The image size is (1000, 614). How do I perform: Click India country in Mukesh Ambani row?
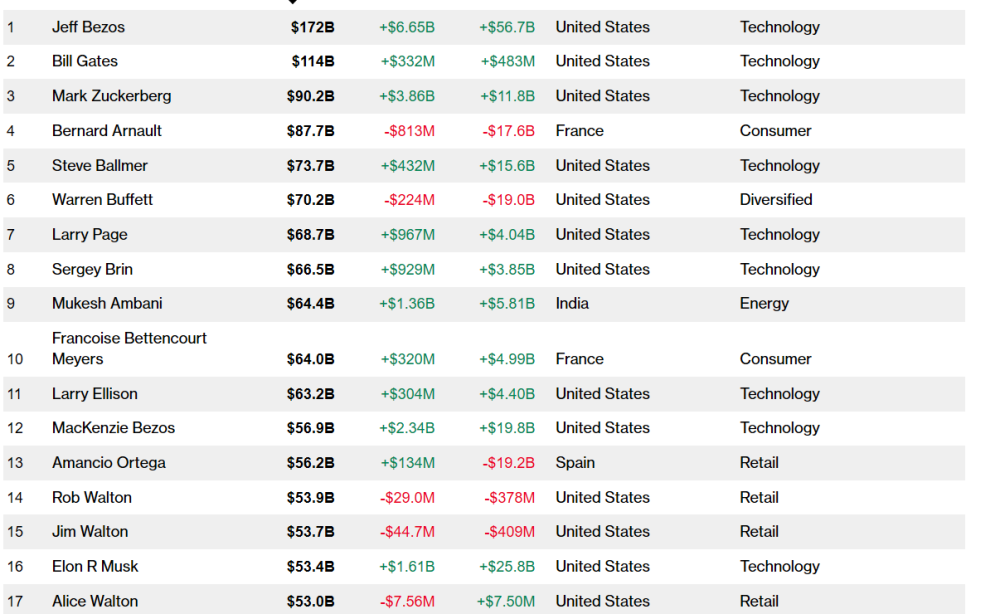coord(572,303)
